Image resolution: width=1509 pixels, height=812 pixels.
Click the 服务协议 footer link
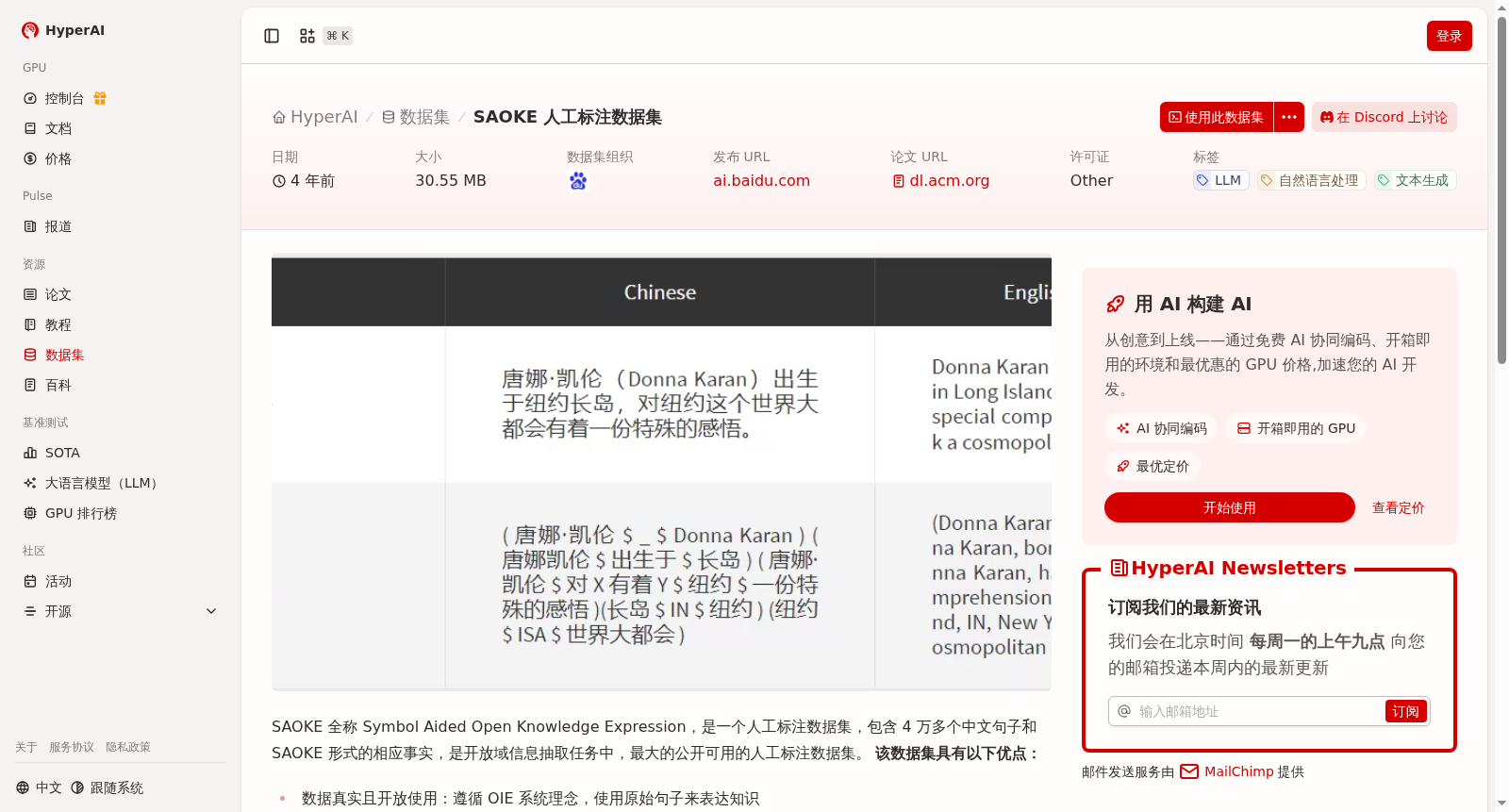pos(72,747)
